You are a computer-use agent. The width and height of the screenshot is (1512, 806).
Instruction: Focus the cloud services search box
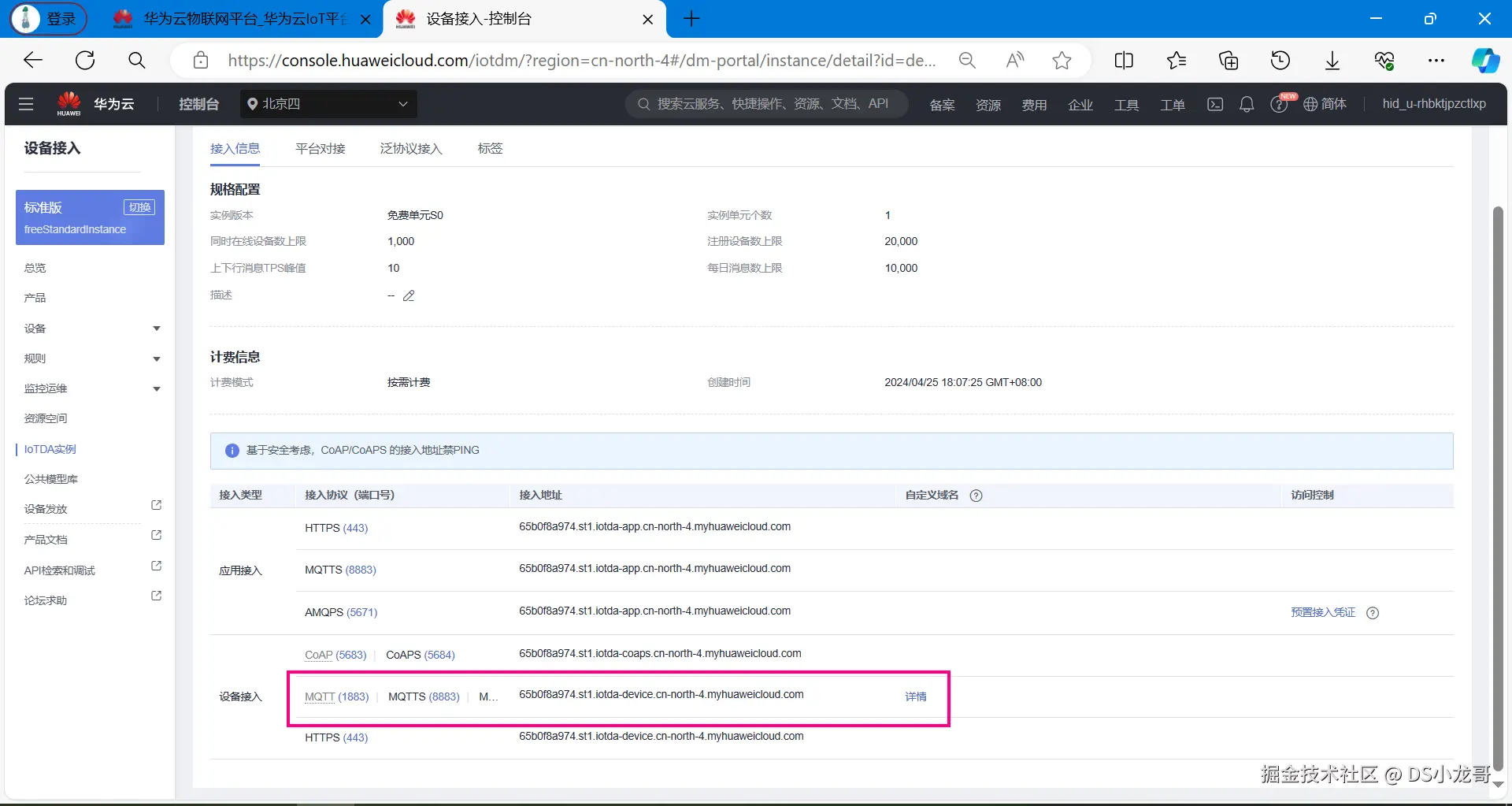pyautogui.click(x=767, y=104)
